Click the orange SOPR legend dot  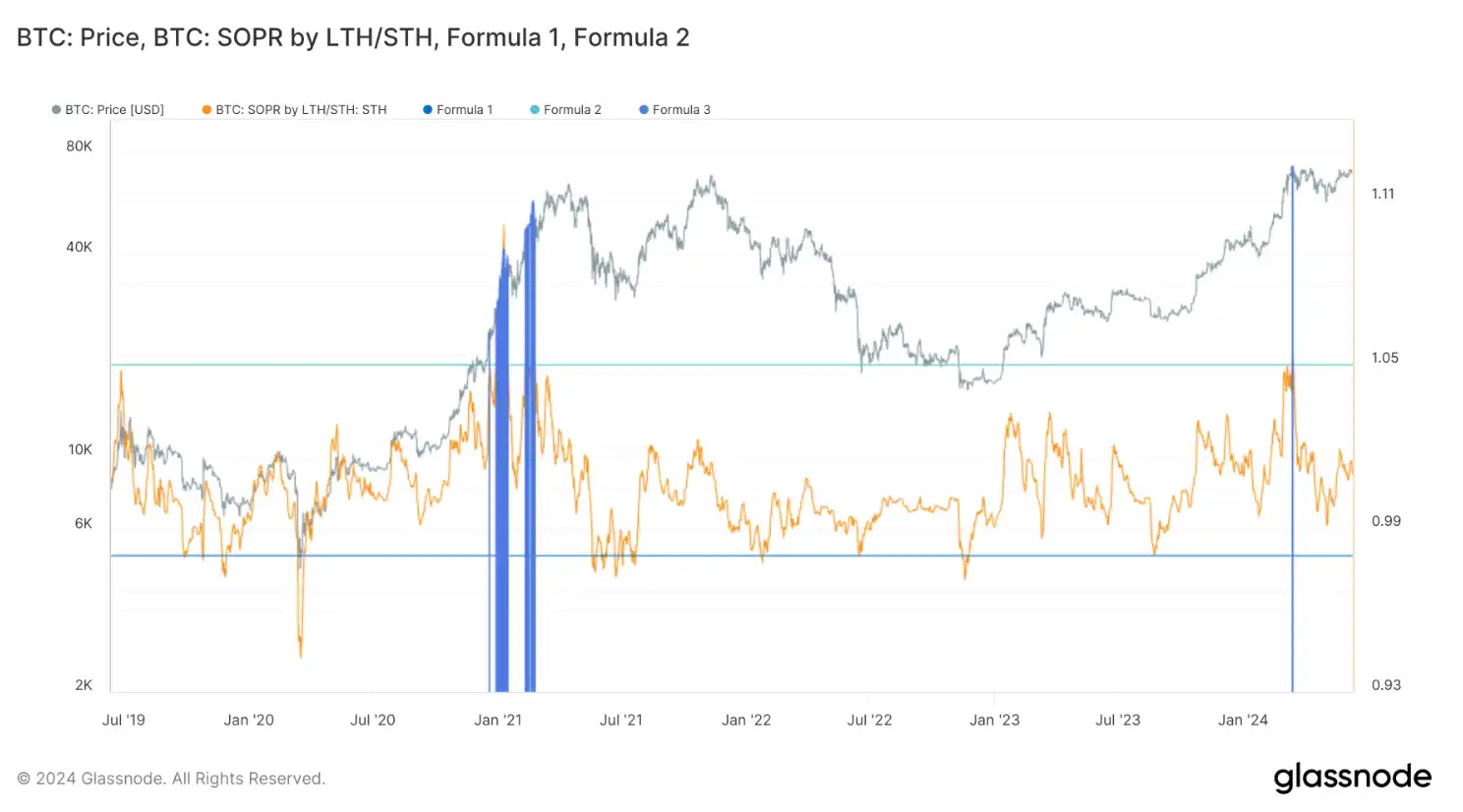point(206,110)
